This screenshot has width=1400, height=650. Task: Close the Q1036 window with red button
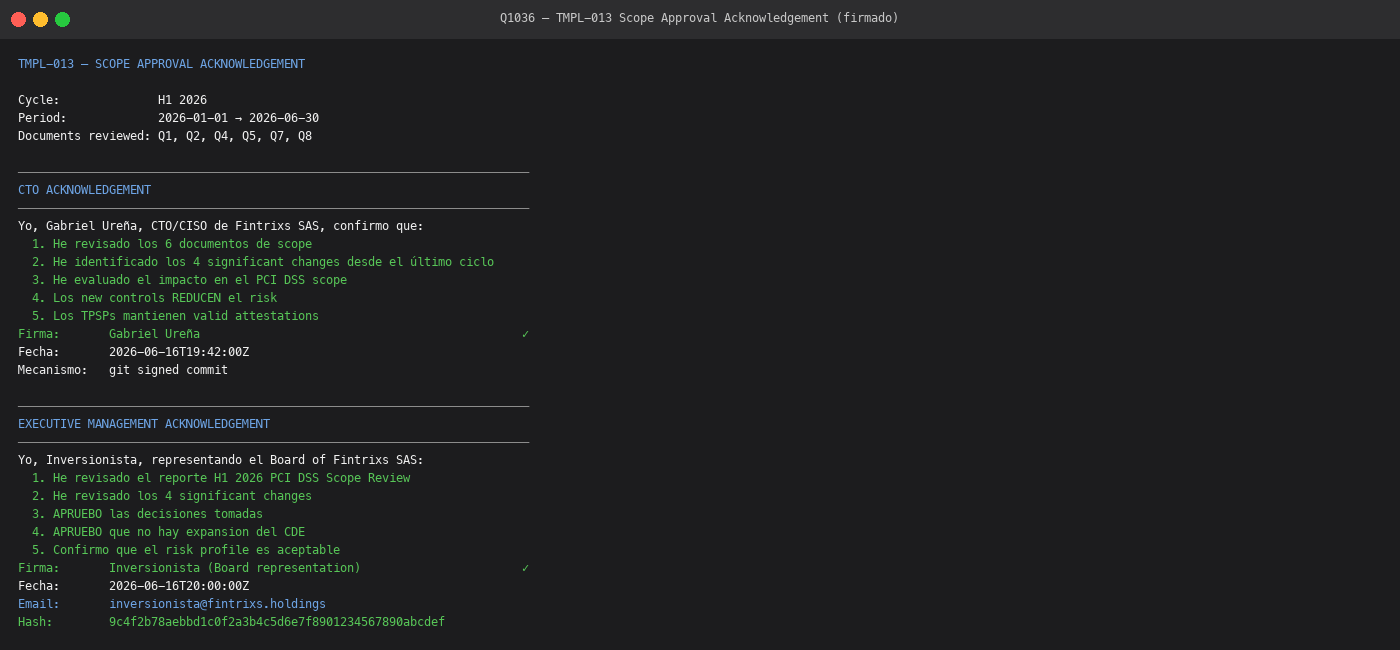(x=18, y=19)
